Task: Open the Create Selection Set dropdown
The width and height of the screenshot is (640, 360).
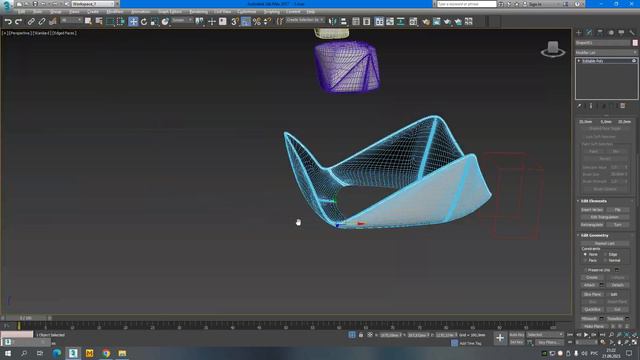Action: coord(304,20)
